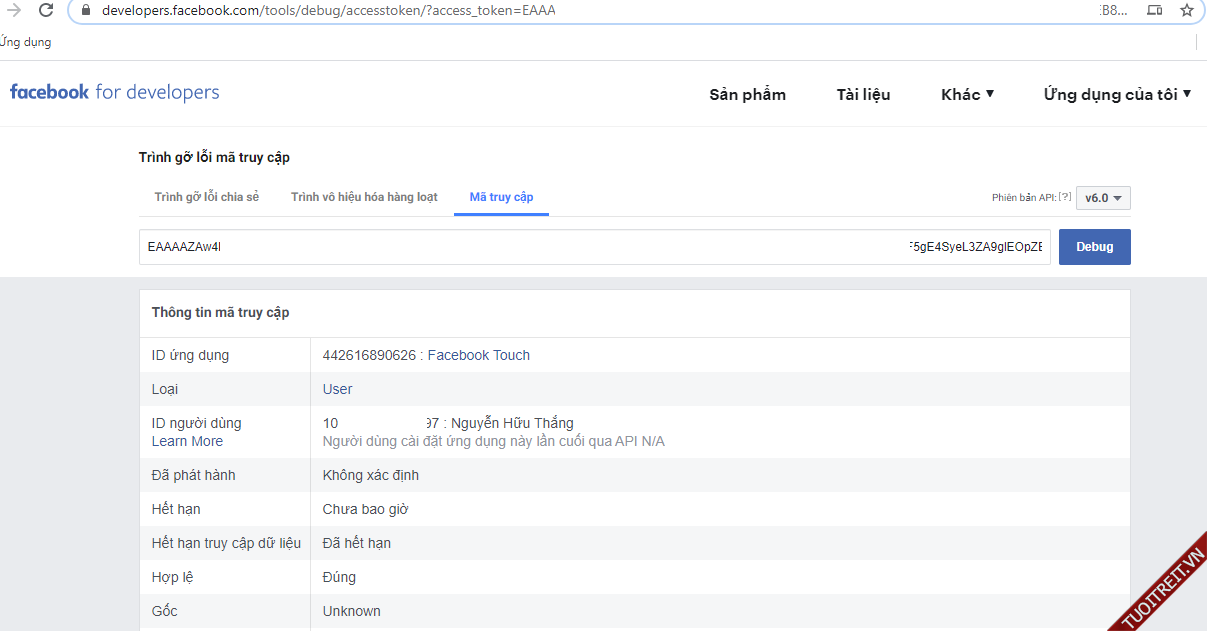
Task: Select the Mã truy cập tab
Action: 501,197
